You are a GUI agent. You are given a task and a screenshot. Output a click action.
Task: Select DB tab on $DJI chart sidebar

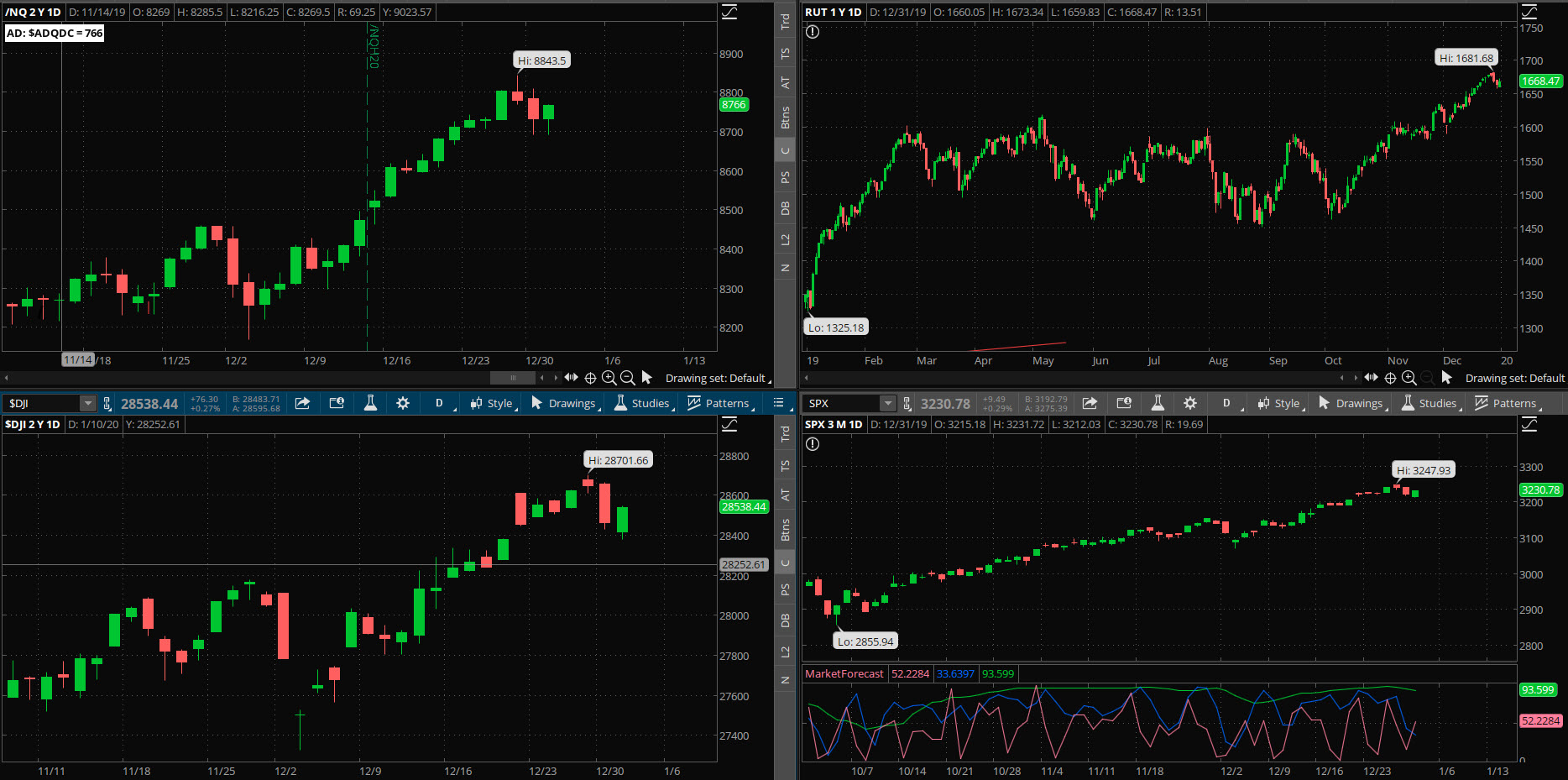[x=785, y=620]
